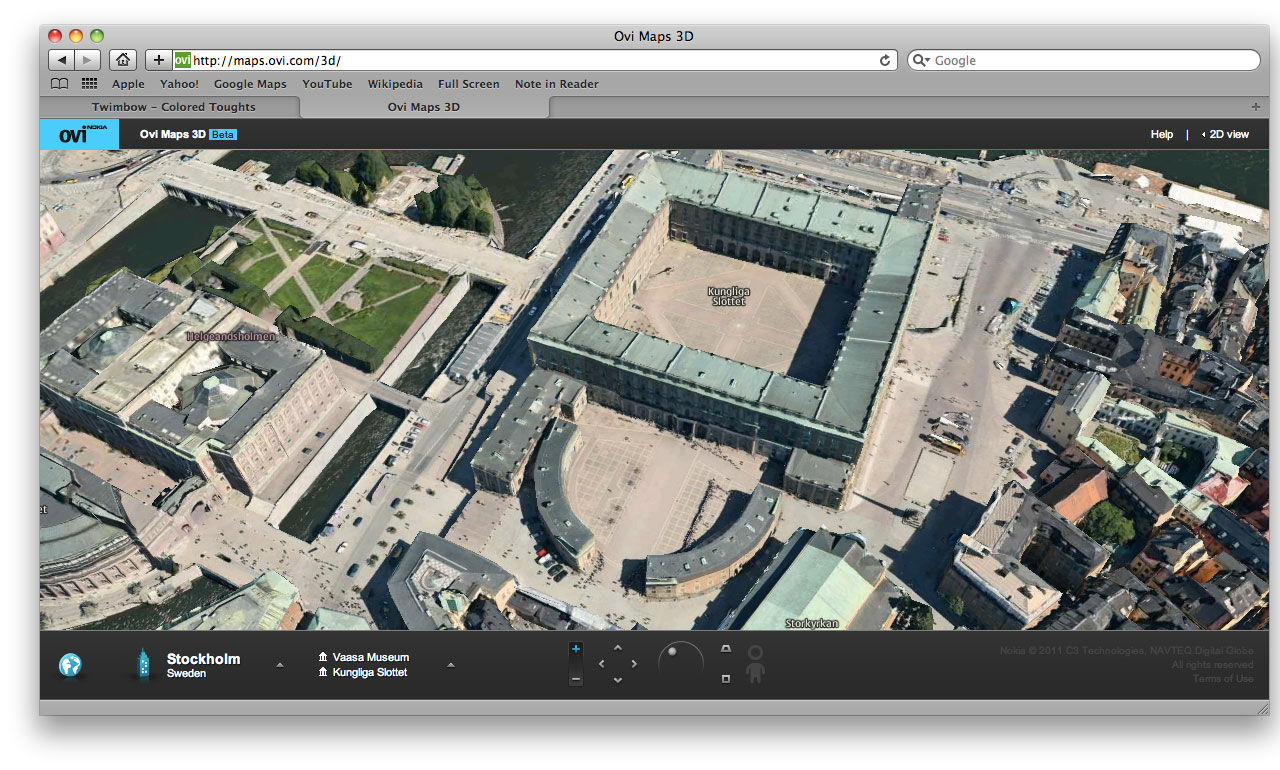Go to Vaasa Museum landmark
Viewport: 1280px width, 770px height.
(x=370, y=657)
